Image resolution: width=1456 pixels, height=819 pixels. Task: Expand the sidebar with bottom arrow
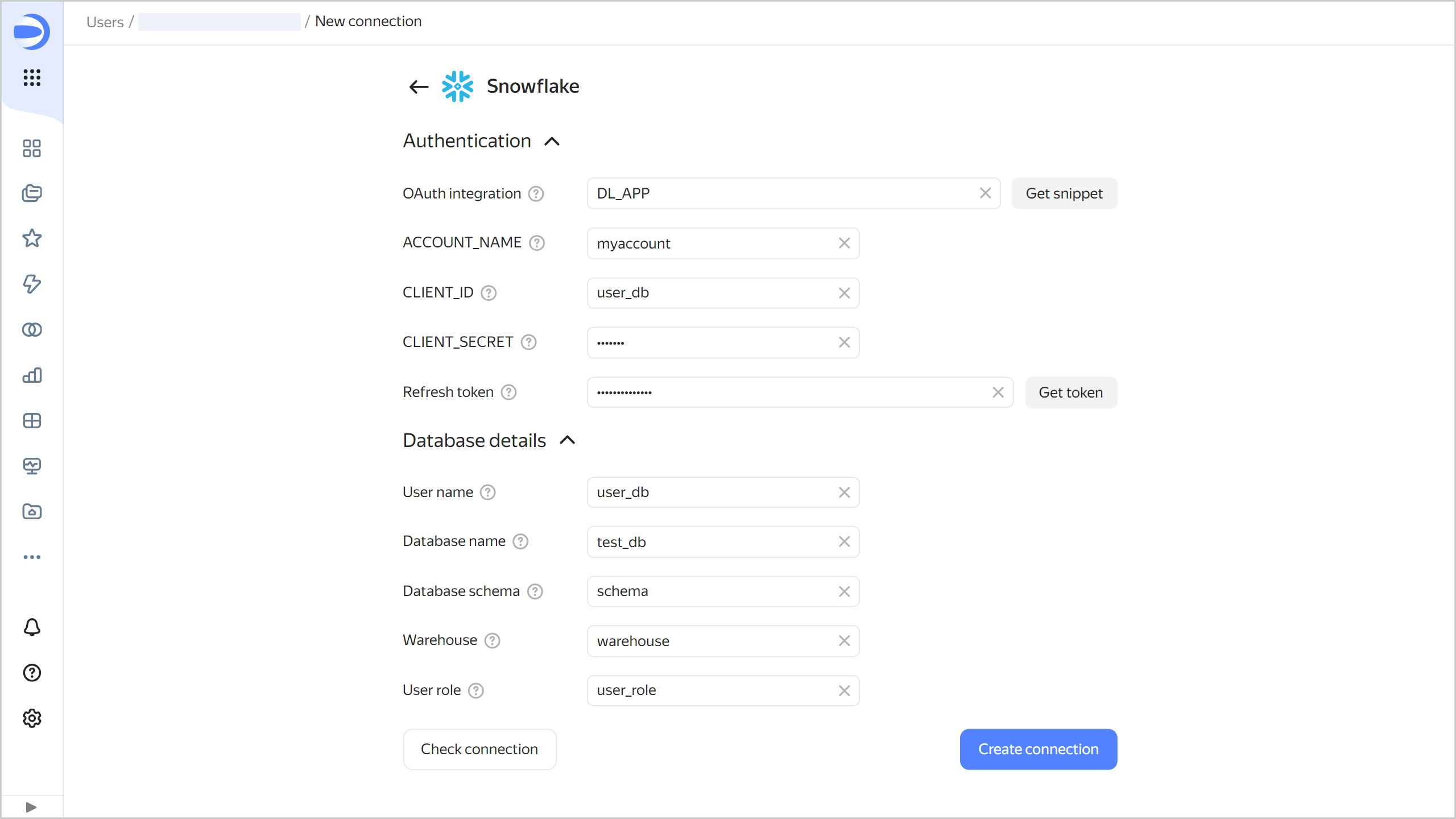pos(31,807)
